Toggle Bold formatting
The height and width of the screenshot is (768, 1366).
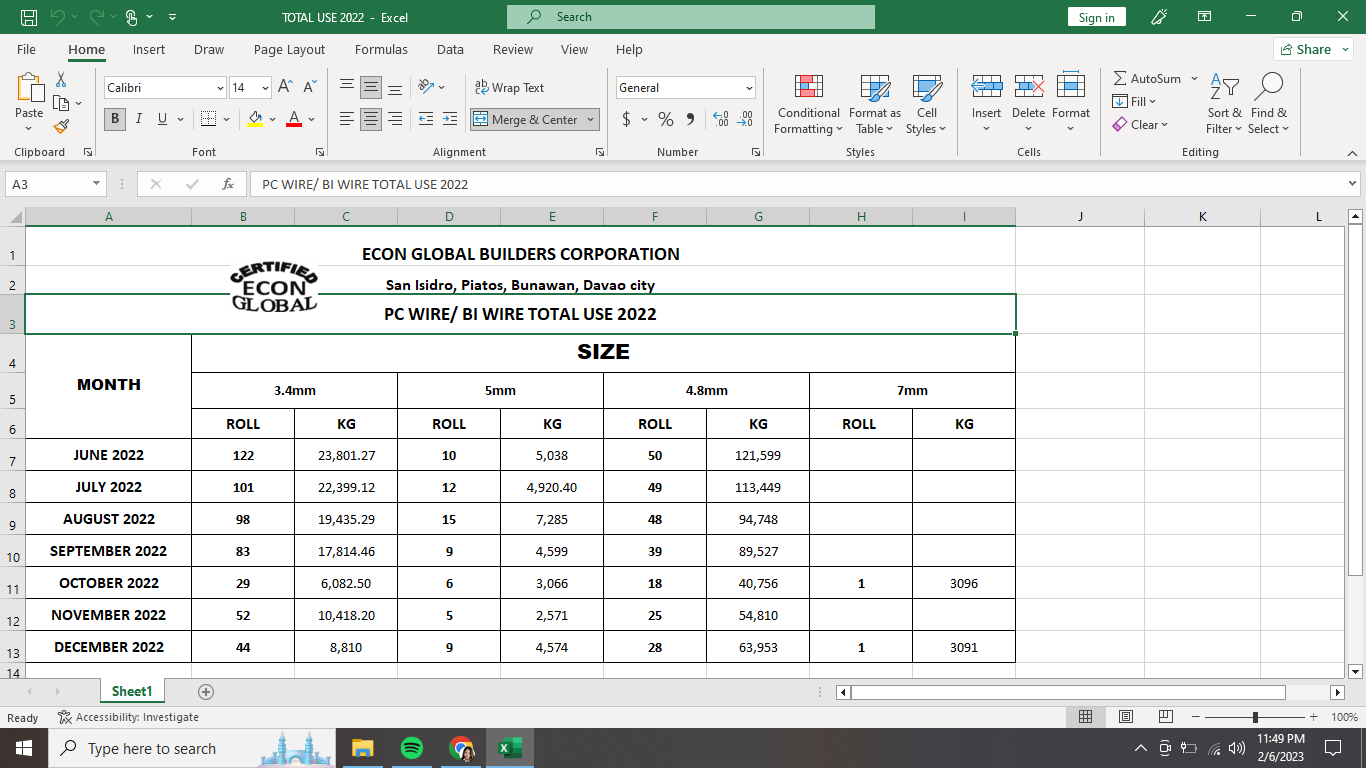(x=115, y=119)
